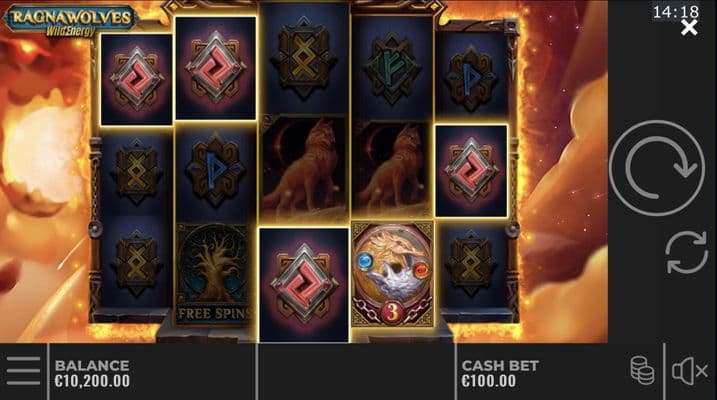Click the 14:18 clock display
The height and width of the screenshot is (400, 717).
point(675,11)
